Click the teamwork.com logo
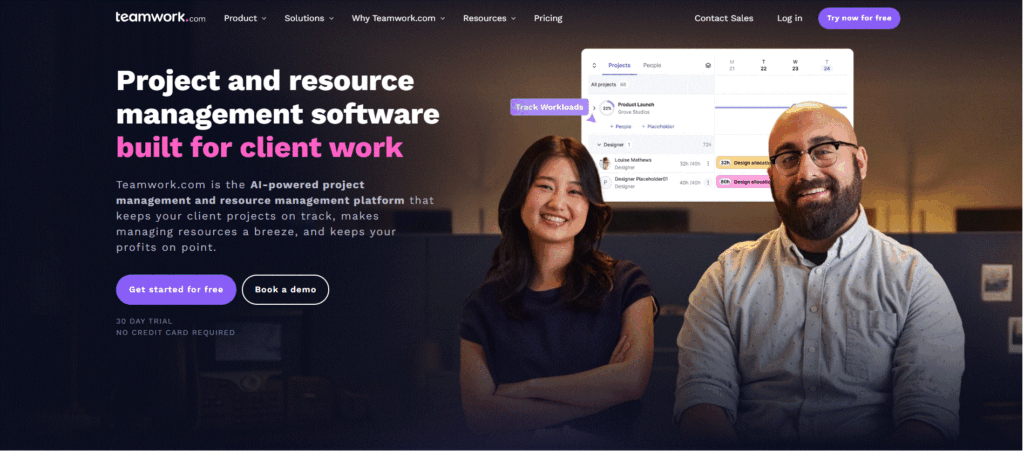 (x=161, y=18)
